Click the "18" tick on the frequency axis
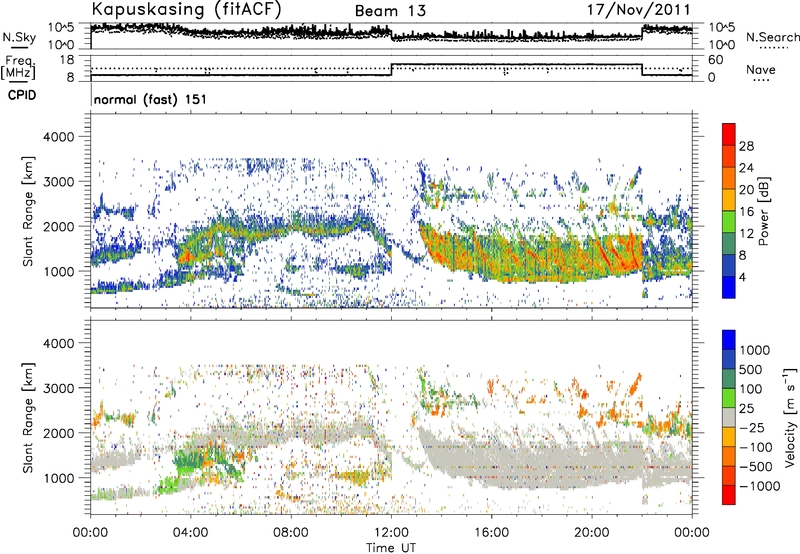 pos(67,60)
